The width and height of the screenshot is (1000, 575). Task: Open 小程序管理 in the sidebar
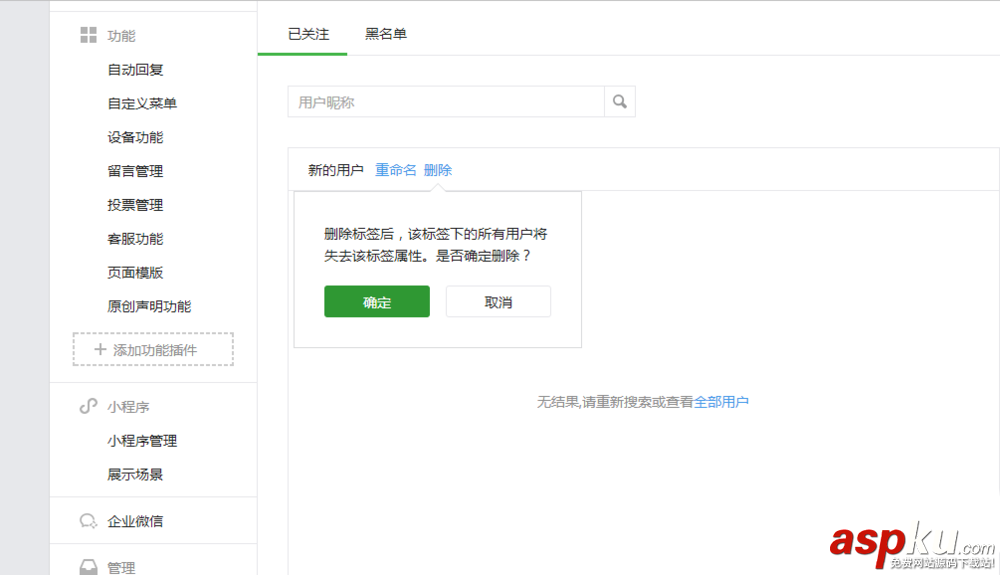[x=142, y=440]
